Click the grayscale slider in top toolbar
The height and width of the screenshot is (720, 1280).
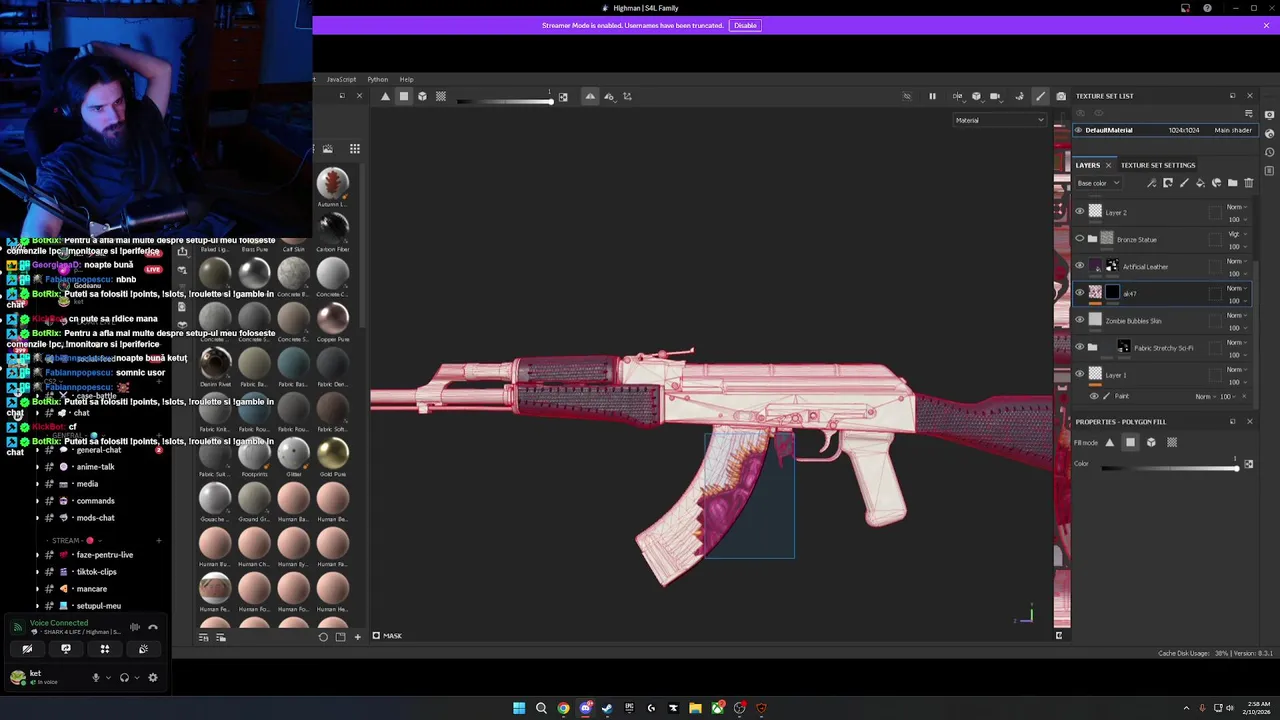pos(504,100)
